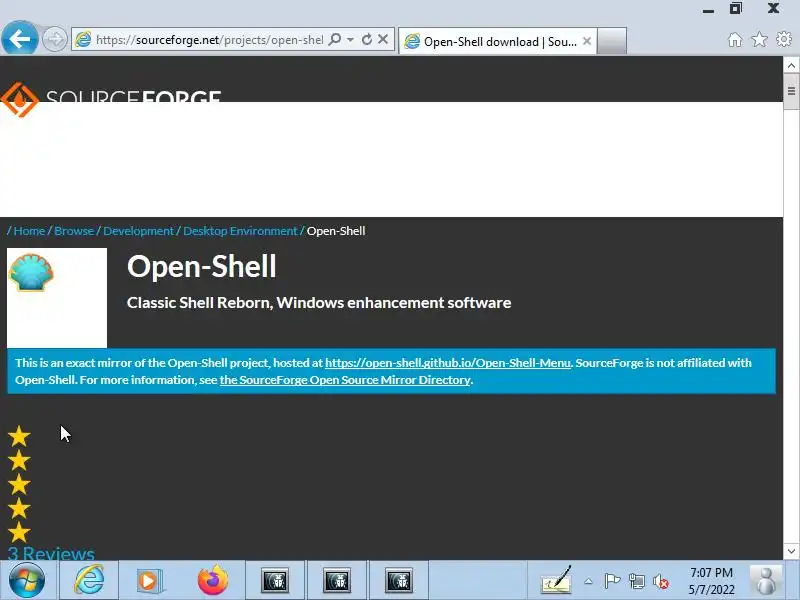Image resolution: width=800 pixels, height=600 pixels.
Task: Click the Open-Shell shell project icon
Action: [32, 273]
